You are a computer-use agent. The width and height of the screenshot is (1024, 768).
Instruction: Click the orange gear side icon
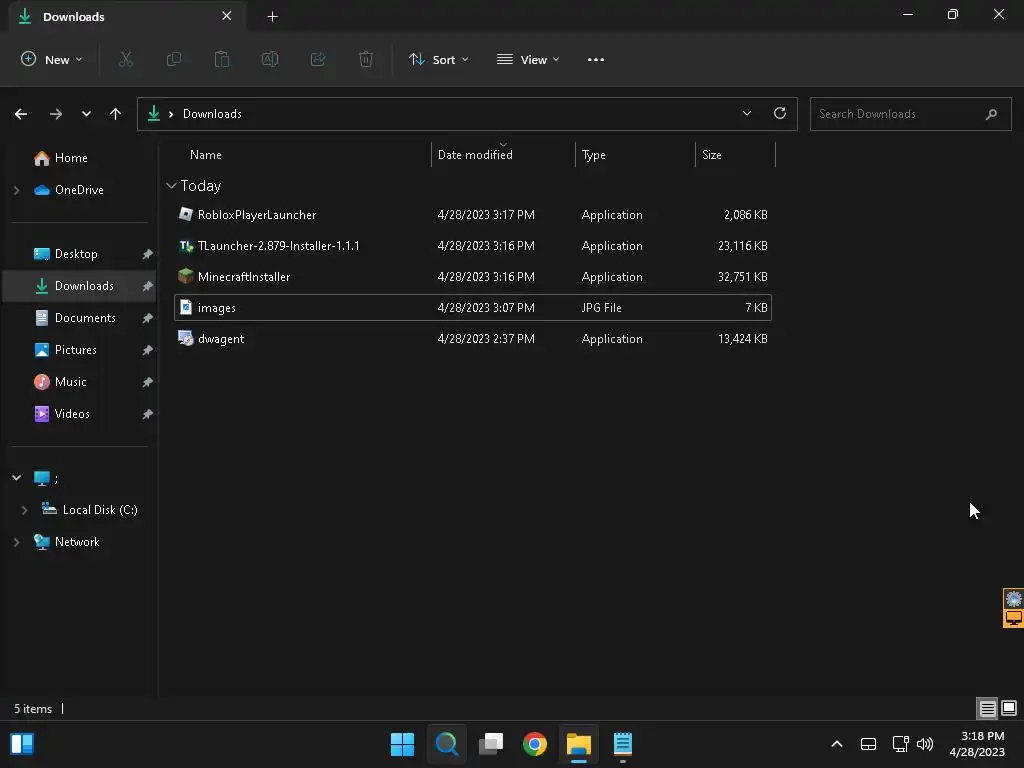pyautogui.click(x=1014, y=598)
